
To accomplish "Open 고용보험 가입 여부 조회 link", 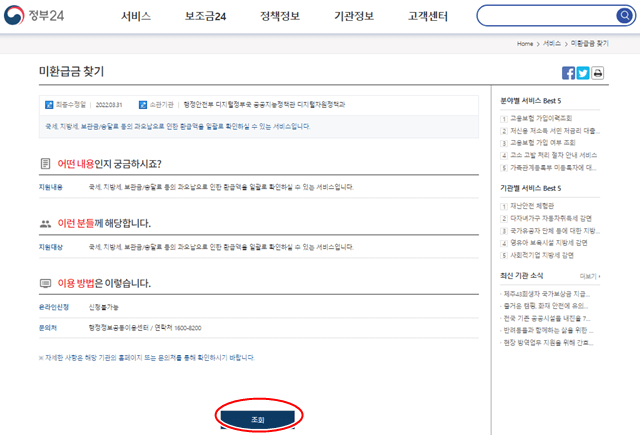I will pyautogui.click(x=542, y=143).
